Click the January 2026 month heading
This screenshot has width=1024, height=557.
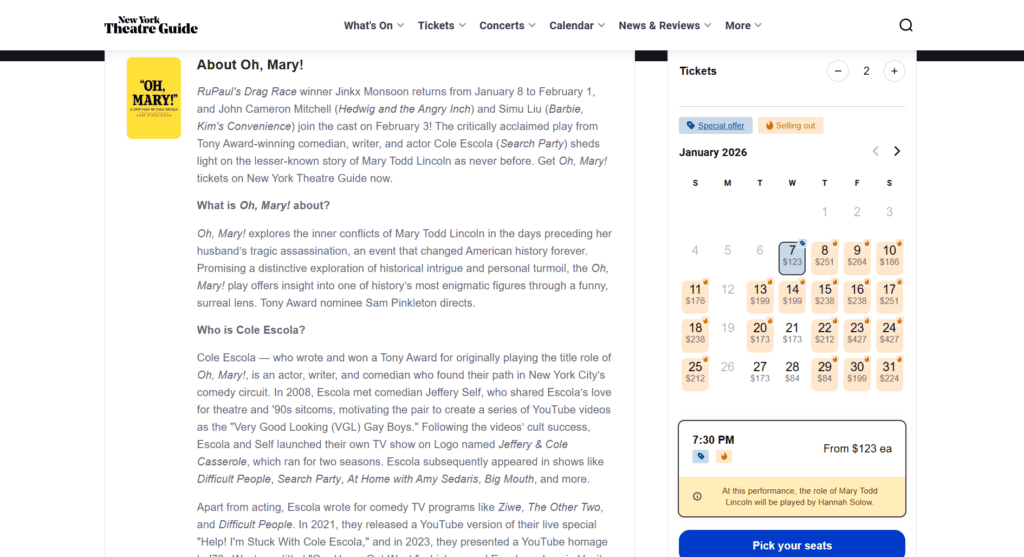(x=712, y=152)
